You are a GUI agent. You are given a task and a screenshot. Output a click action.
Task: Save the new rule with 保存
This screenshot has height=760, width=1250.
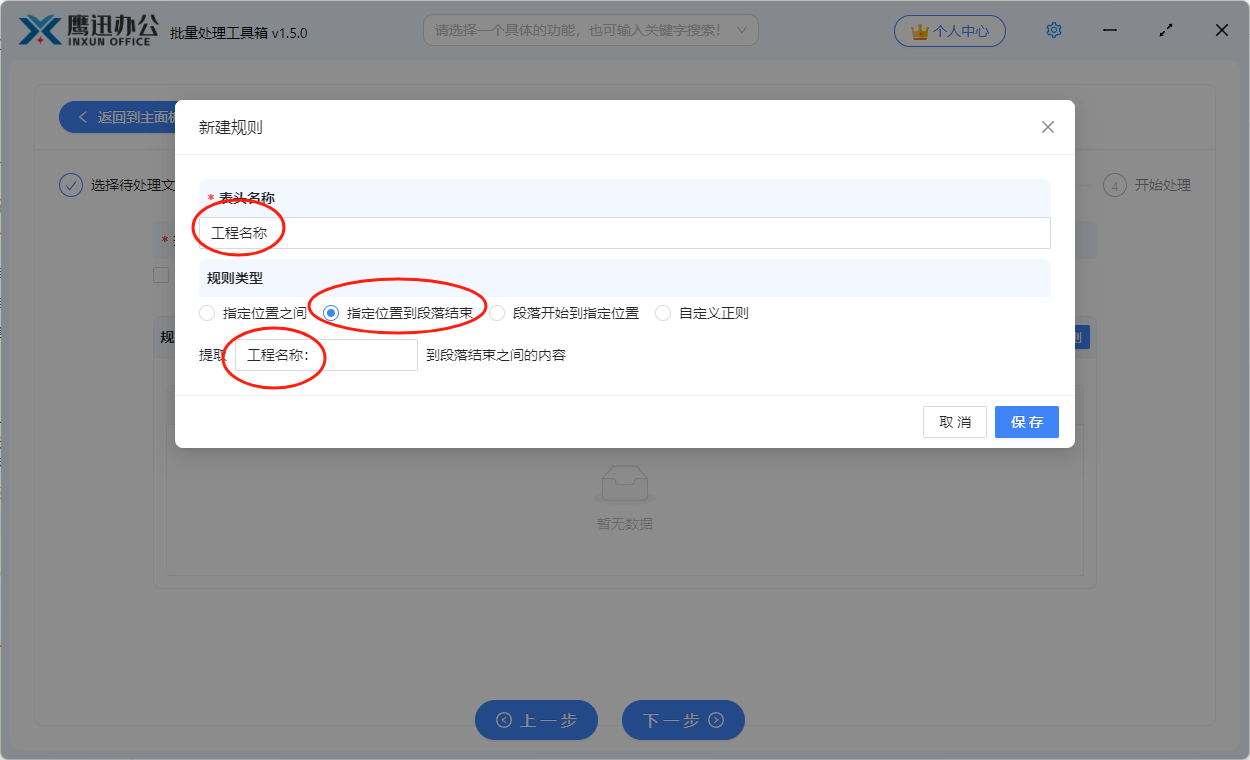tap(1026, 421)
